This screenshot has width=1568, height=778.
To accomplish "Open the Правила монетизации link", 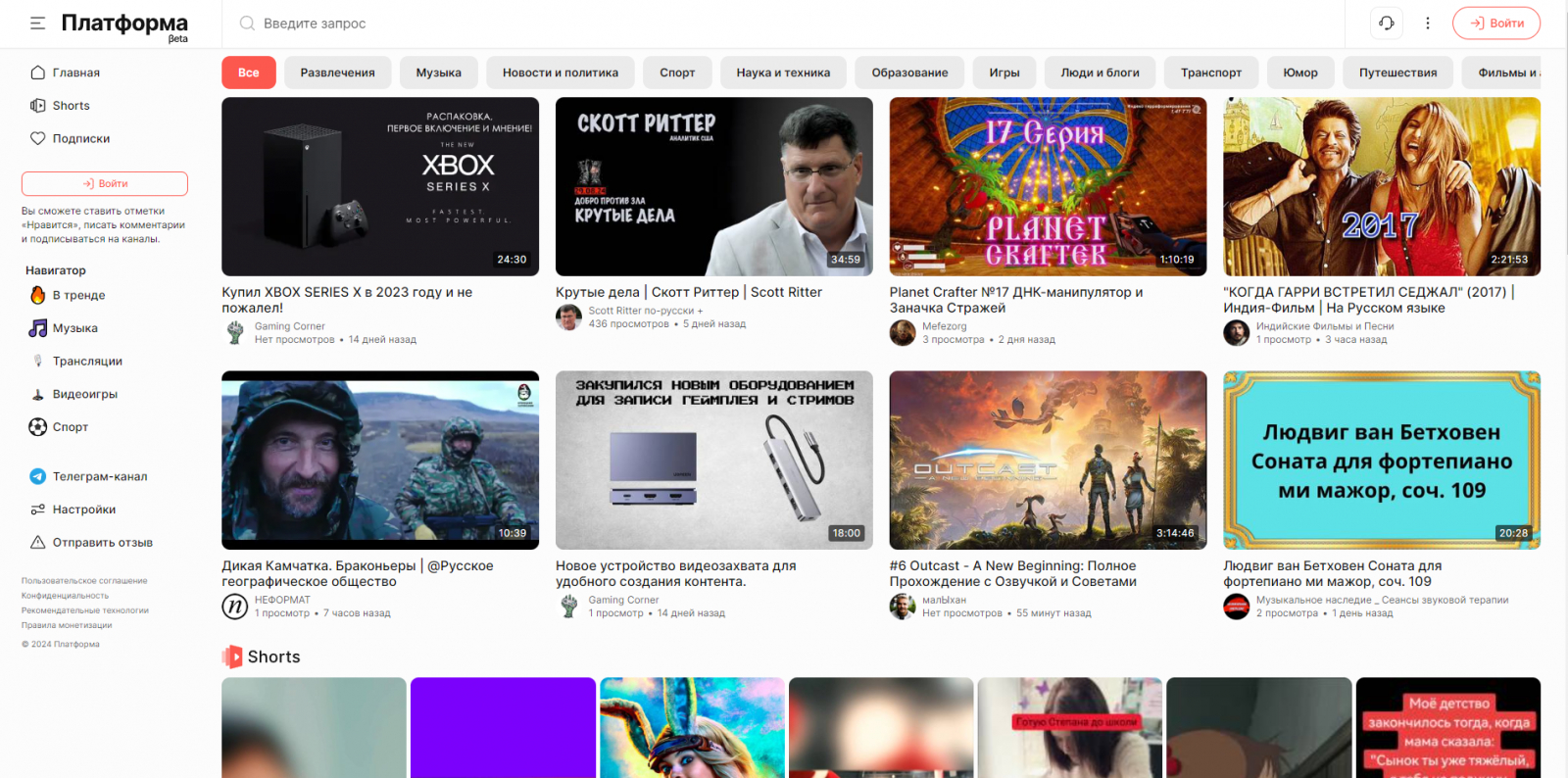I will pyautogui.click(x=67, y=625).
